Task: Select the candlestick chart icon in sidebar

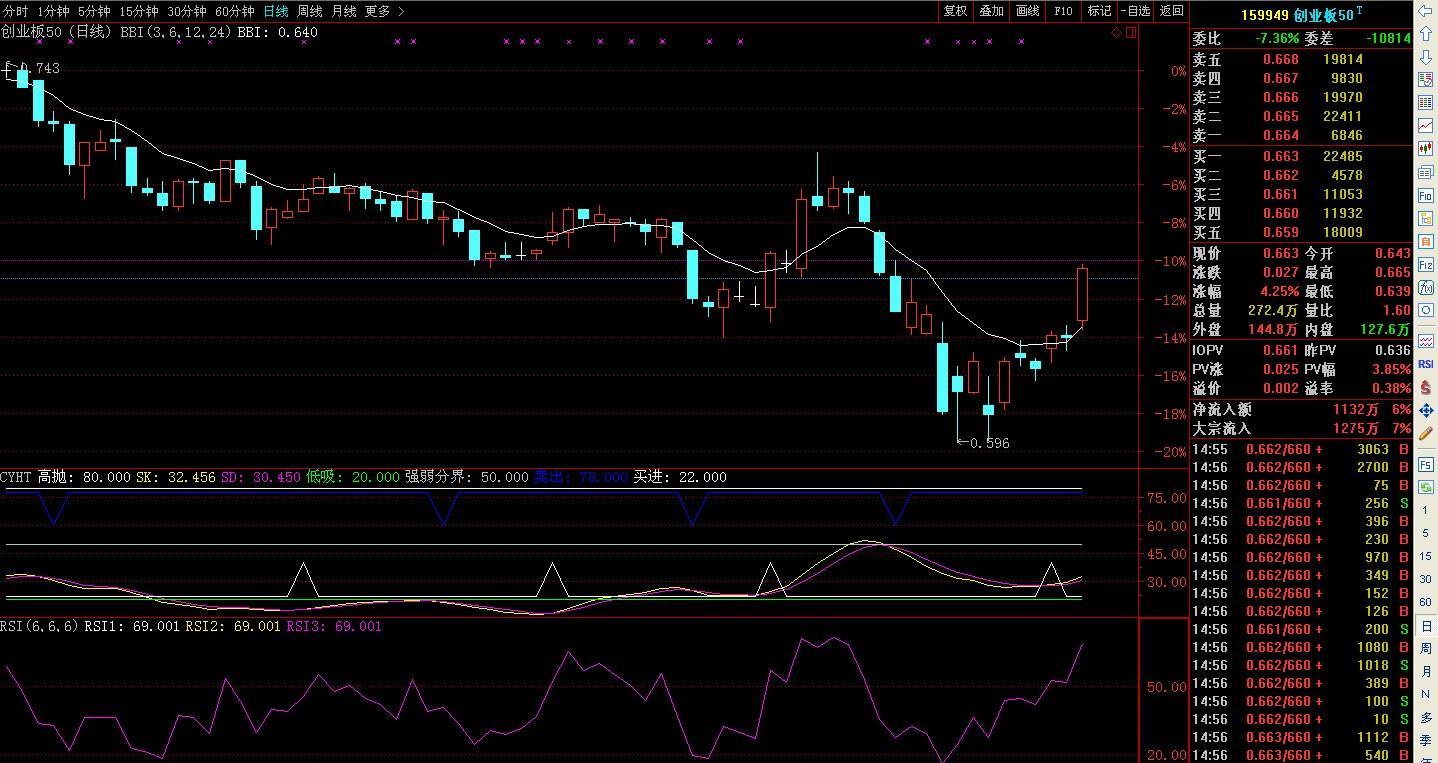Action: (1426, 148)
